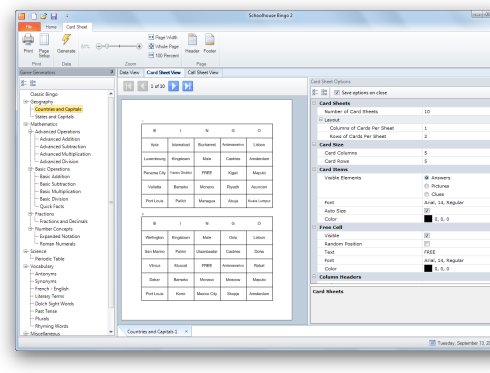This screenshot has height=373, width=490.
Task: Select Dolch Sight Words in the tree
Action: pyautogui.click(x=54, y=304)
